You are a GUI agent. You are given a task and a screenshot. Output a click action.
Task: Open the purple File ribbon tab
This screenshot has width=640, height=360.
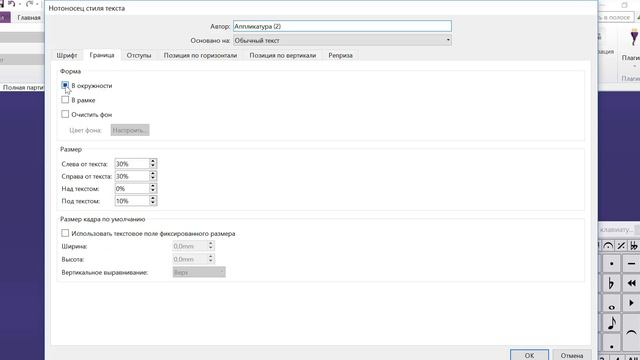click(5, 18)
